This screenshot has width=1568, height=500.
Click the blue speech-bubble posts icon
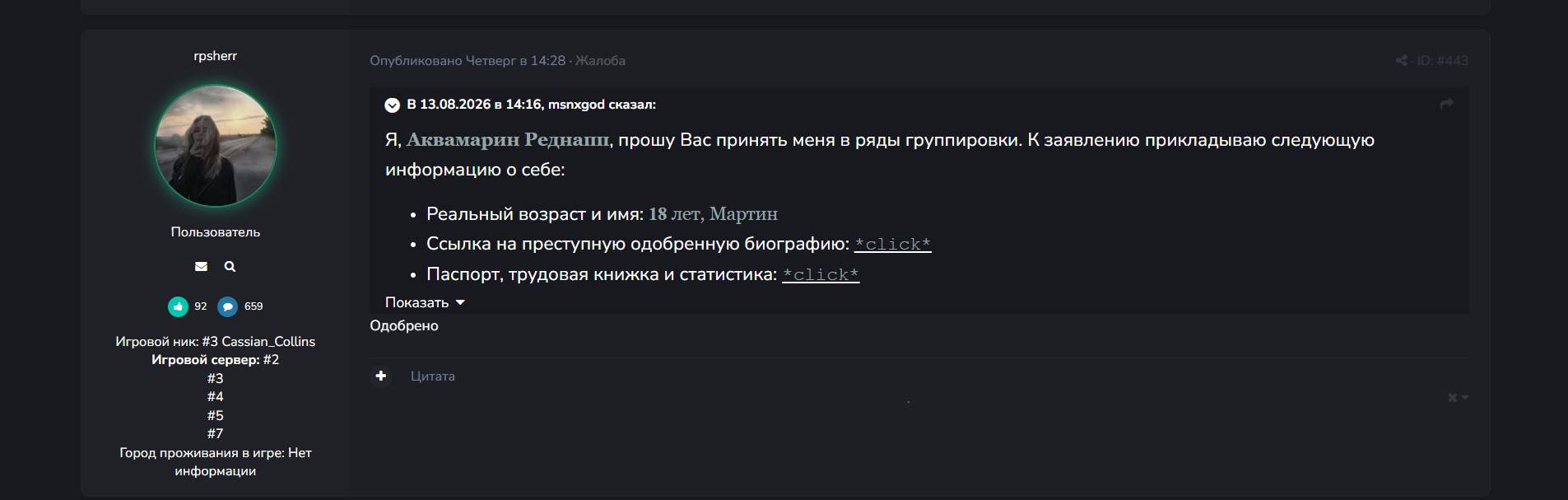(x=227, y=306)
